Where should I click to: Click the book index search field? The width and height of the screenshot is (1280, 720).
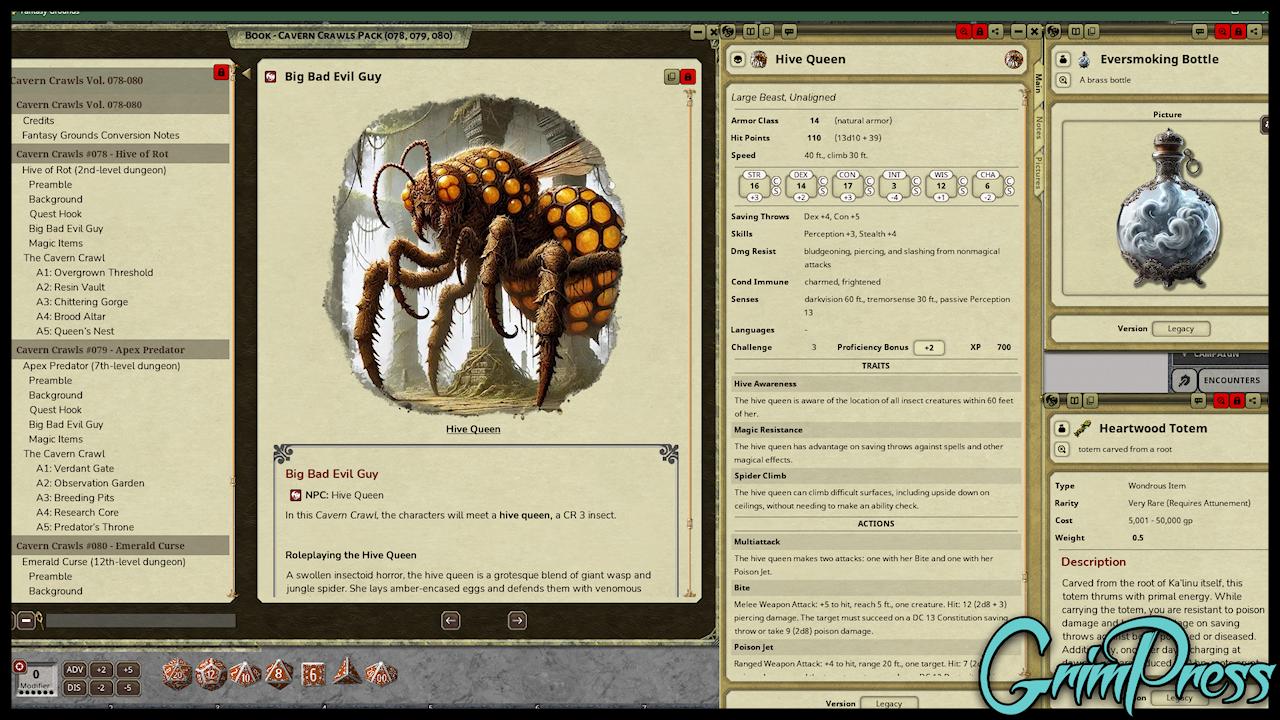coord(140,621)
